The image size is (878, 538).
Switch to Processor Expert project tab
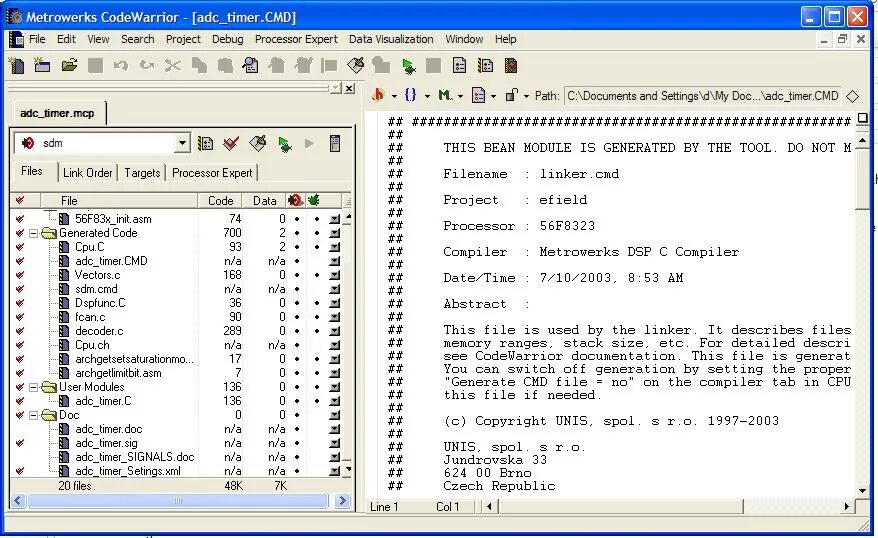click(x=212, y=173)
